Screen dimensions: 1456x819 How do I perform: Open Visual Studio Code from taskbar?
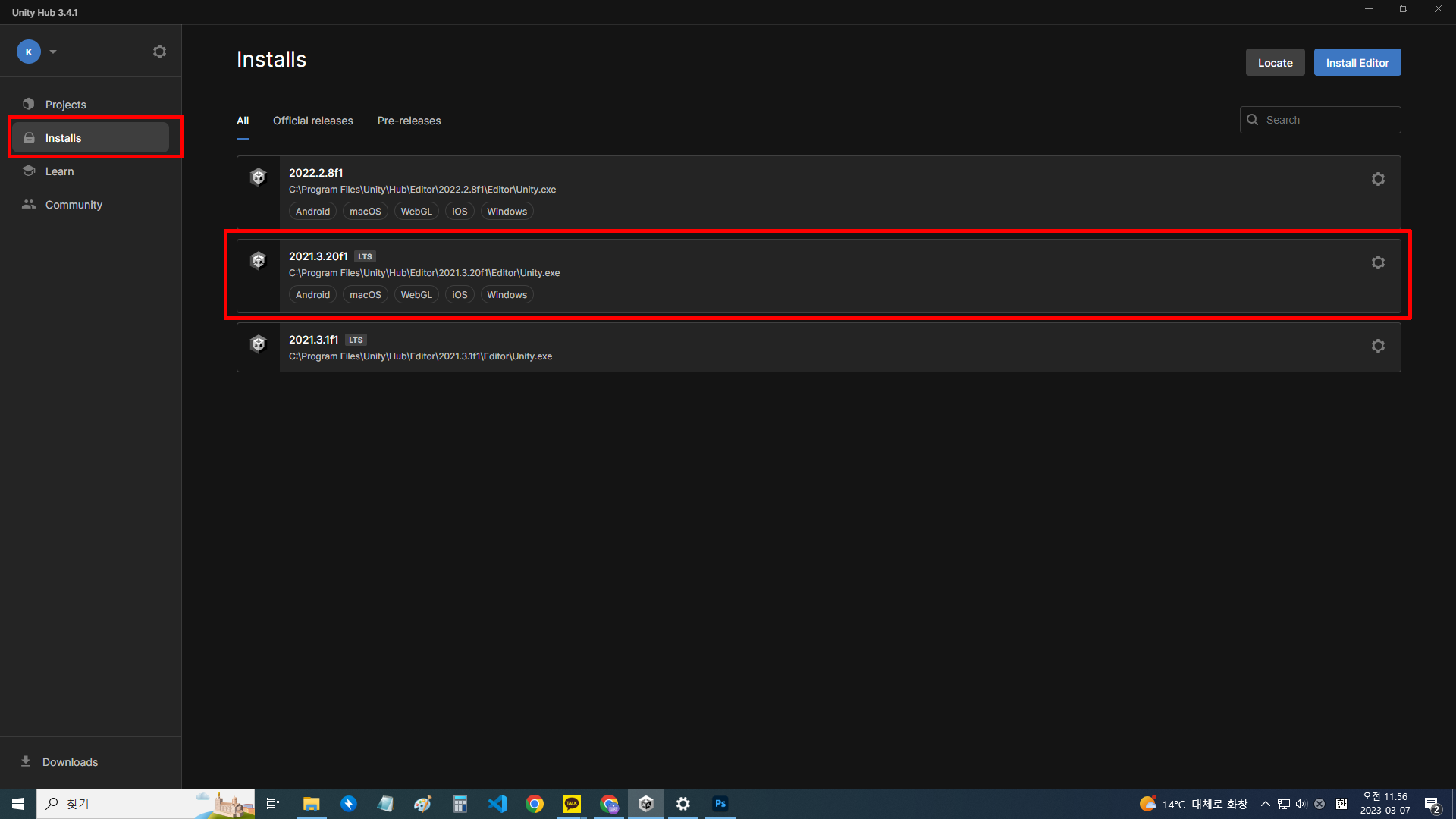click(497, 804)
